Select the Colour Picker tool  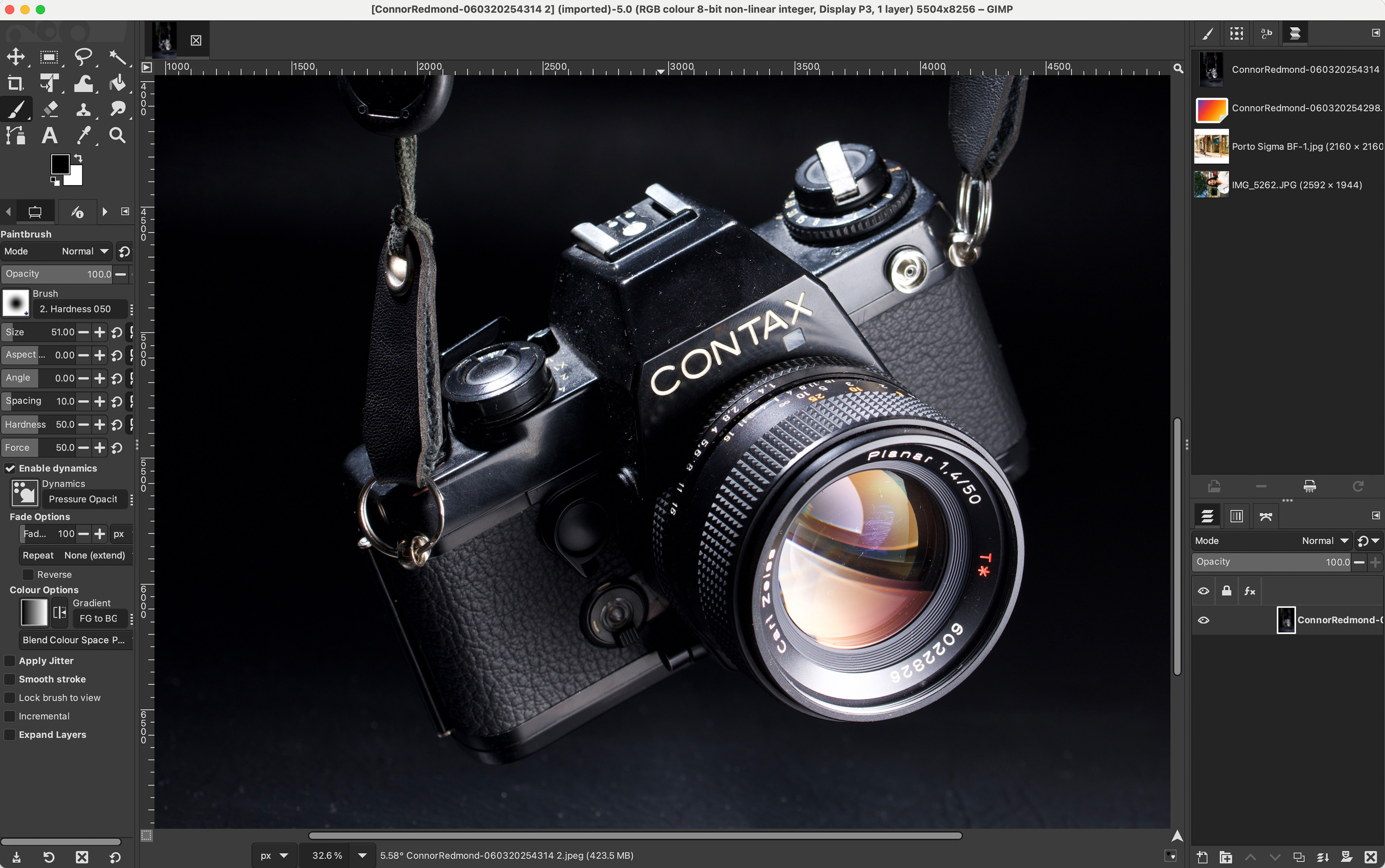[84, 136]
